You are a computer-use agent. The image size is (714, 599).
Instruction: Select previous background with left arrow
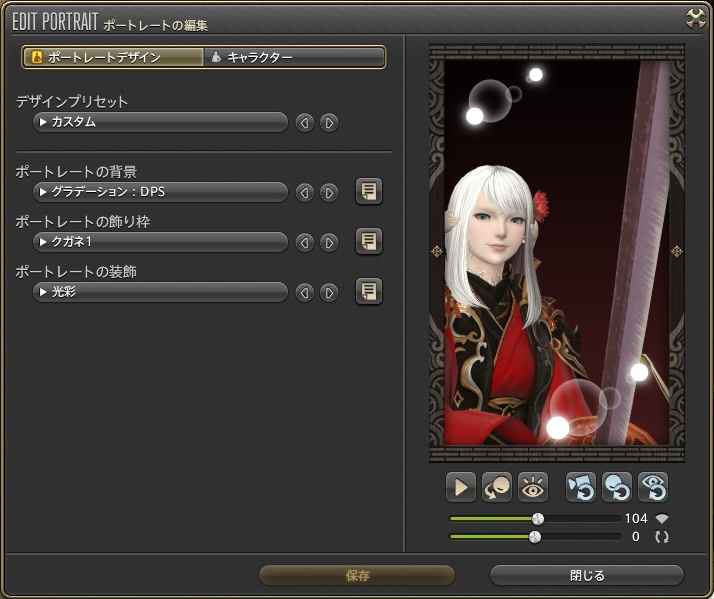pyautogui.click(x=304, y=192)
